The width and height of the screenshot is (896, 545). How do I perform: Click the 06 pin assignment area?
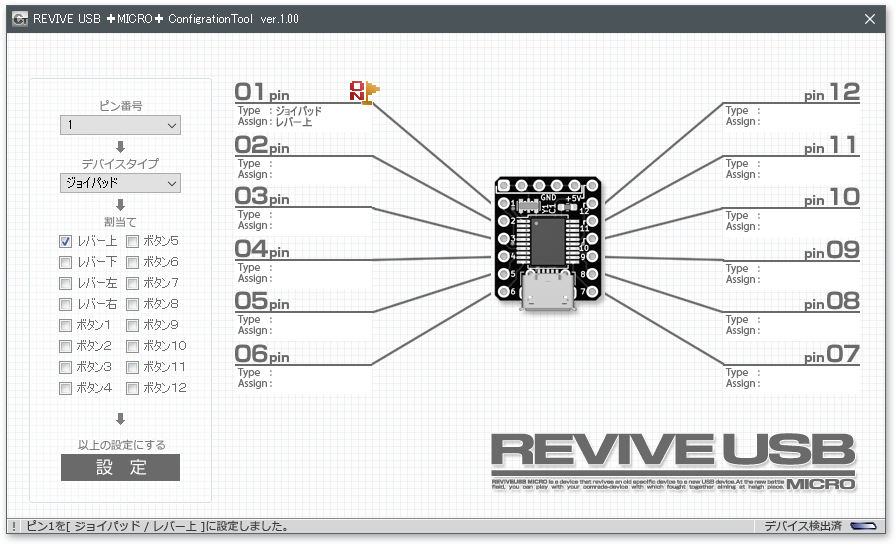coord(303,378)
